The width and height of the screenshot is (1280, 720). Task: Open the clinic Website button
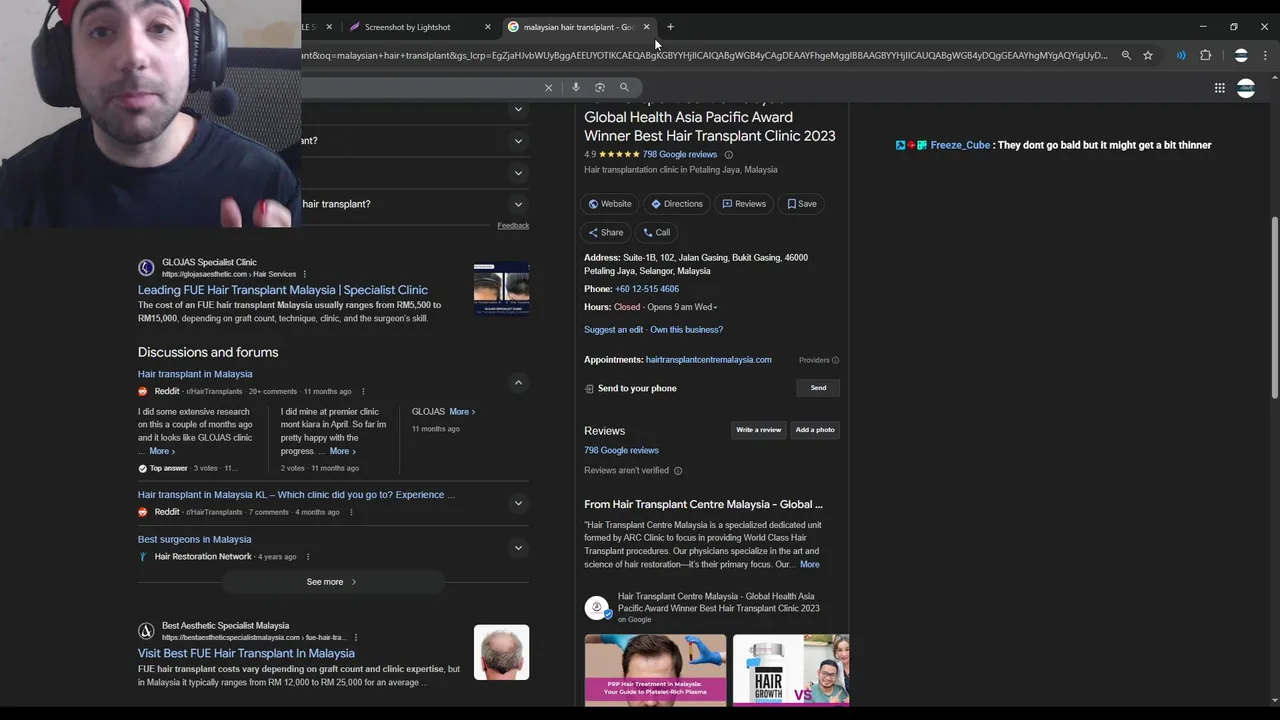pos(610,204)
